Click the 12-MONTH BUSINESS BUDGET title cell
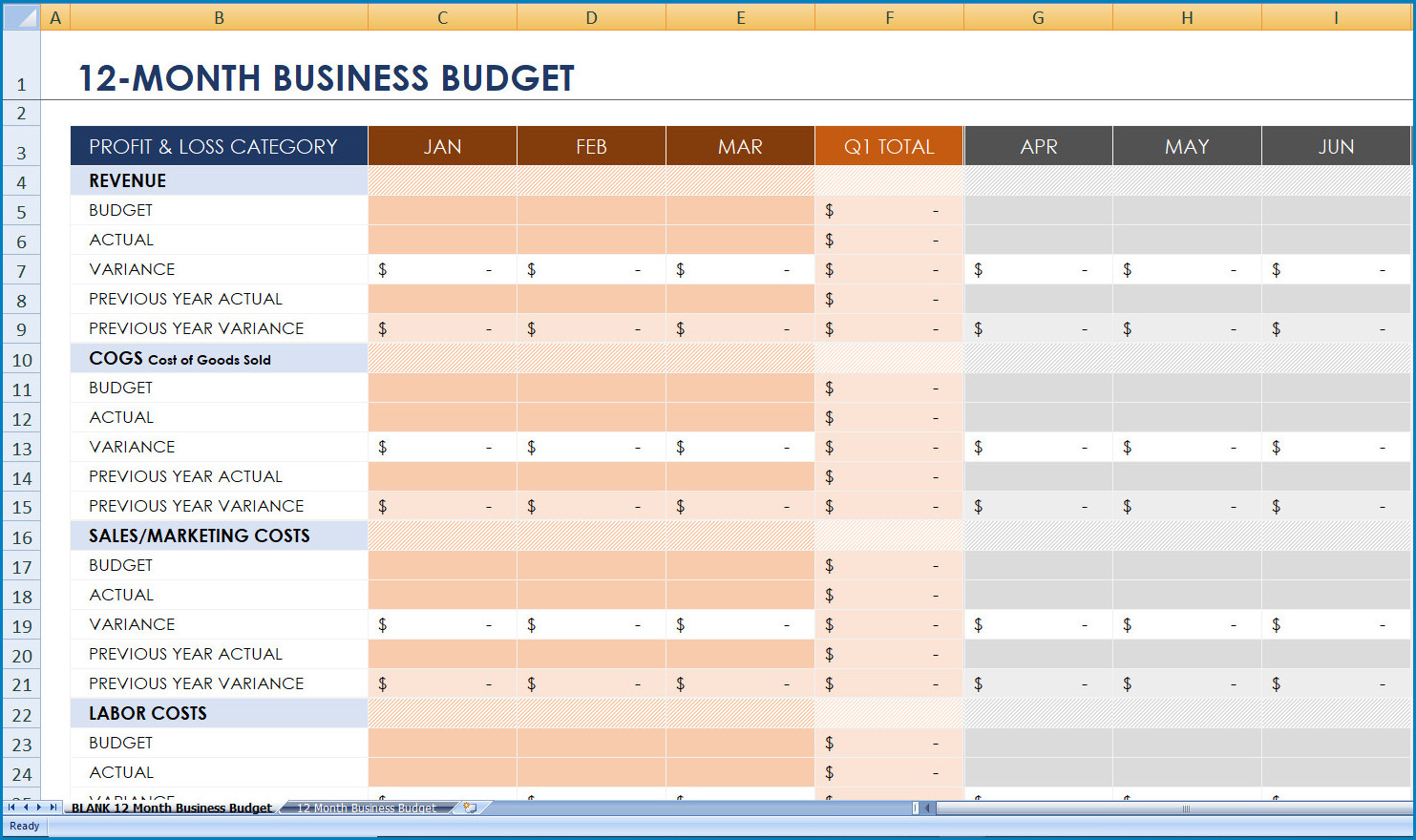 coord(326,78)
